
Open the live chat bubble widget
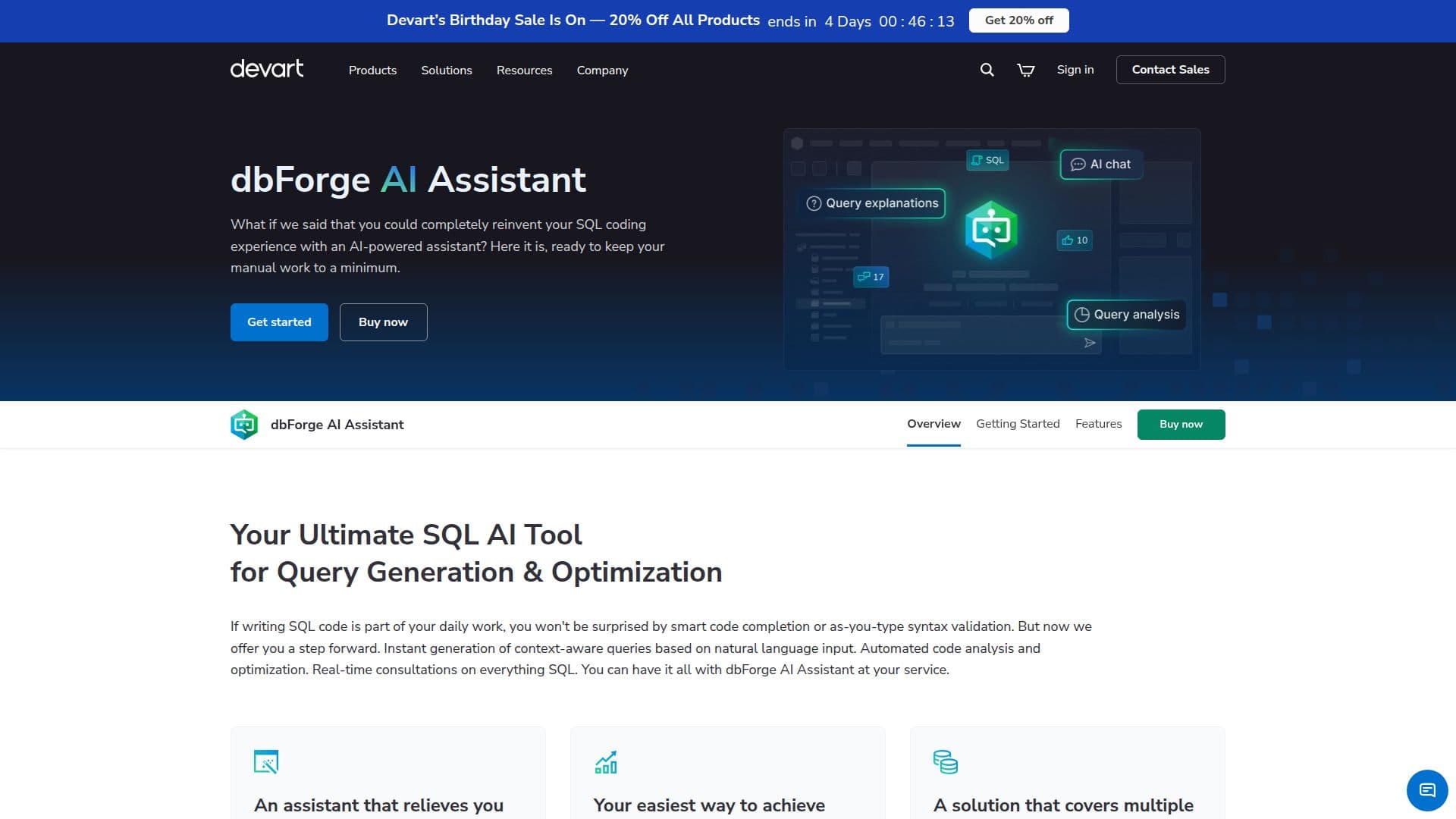click(1427, 790)
